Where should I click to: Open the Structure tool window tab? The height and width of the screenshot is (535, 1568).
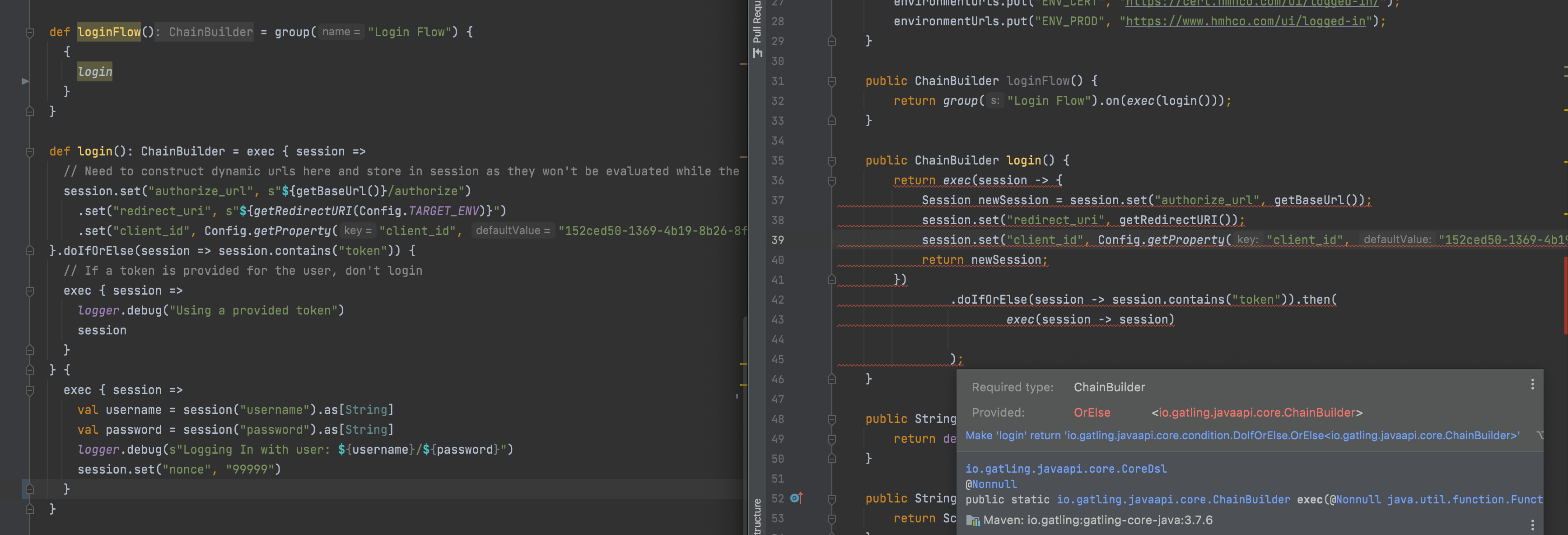(x=757, y=517)
